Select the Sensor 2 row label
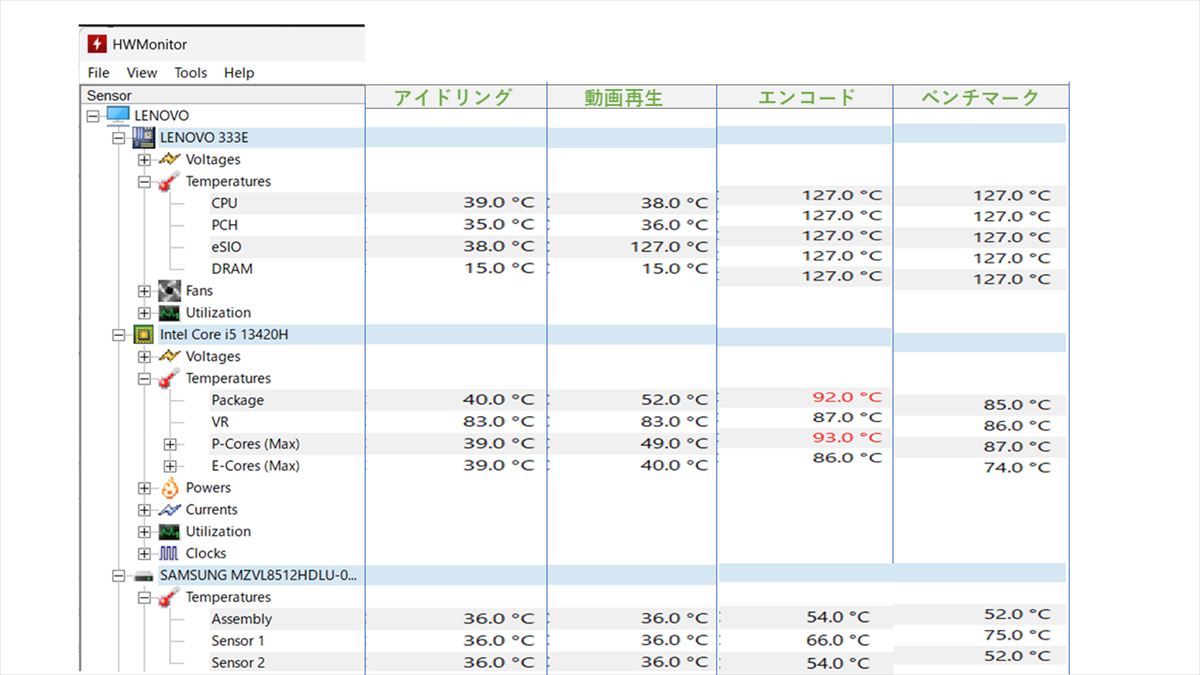1200x675 pixels. click(238, 663)
